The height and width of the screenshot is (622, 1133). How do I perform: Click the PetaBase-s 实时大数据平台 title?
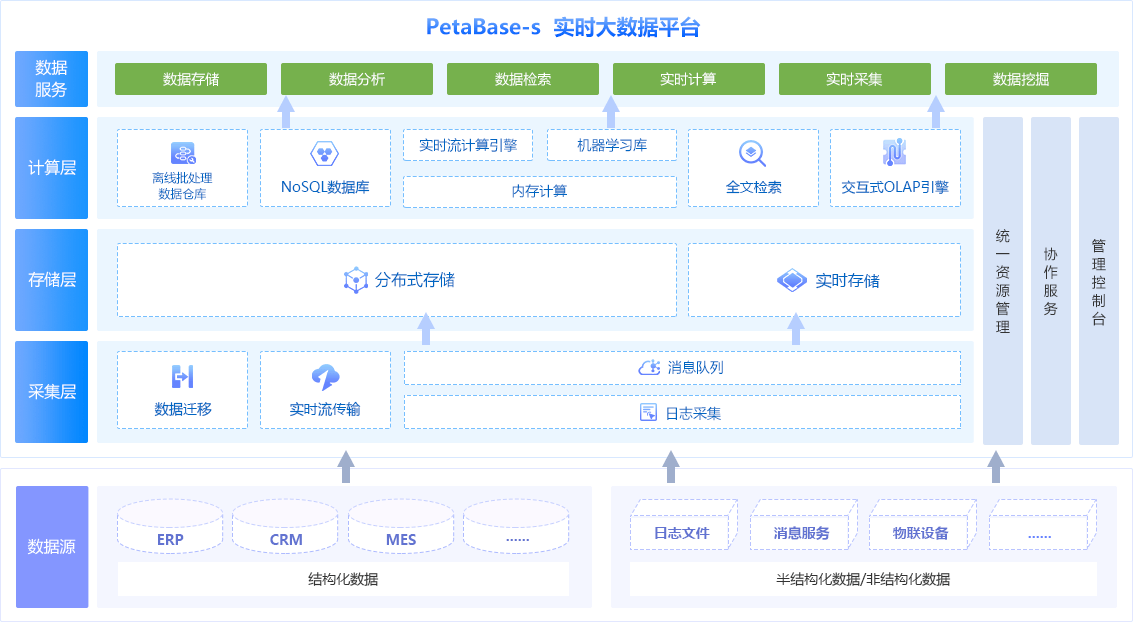point(563,27)
